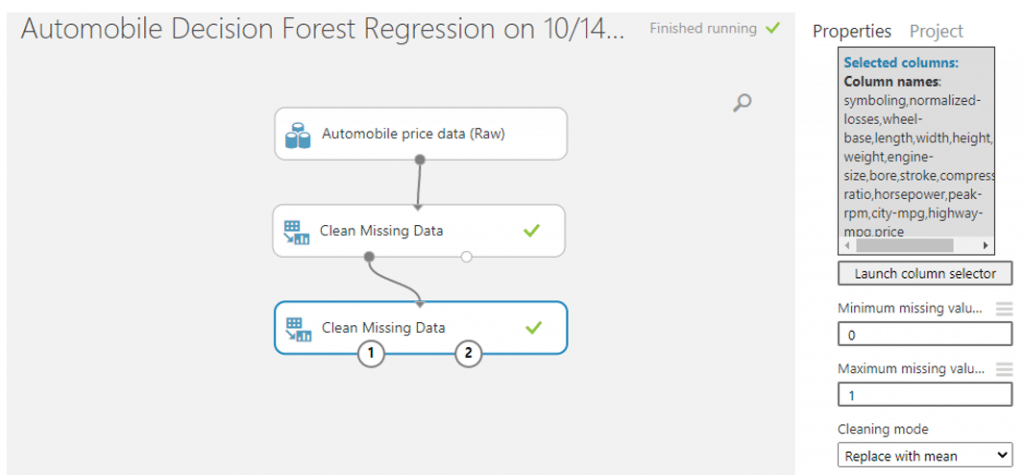Screen dimensions: 1024x475
Task: Click right arrow of column list scrollbar
Action: pos(986,246)
